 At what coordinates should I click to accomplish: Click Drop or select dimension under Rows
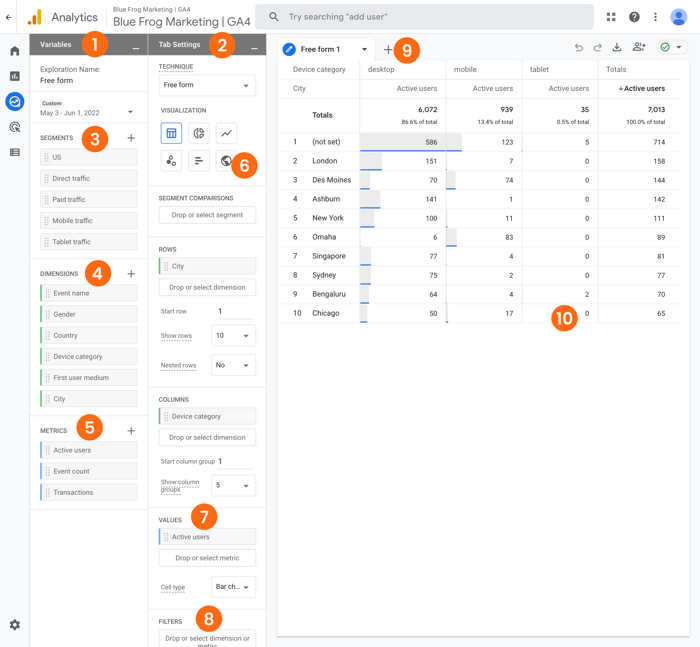point(207,288)
